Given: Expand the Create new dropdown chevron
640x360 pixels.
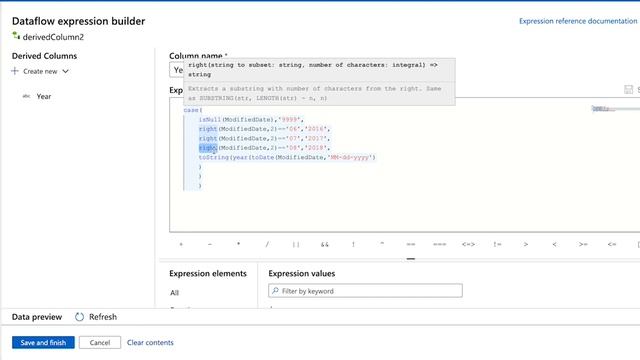Looking at the screenshot, I should point(65,71).
